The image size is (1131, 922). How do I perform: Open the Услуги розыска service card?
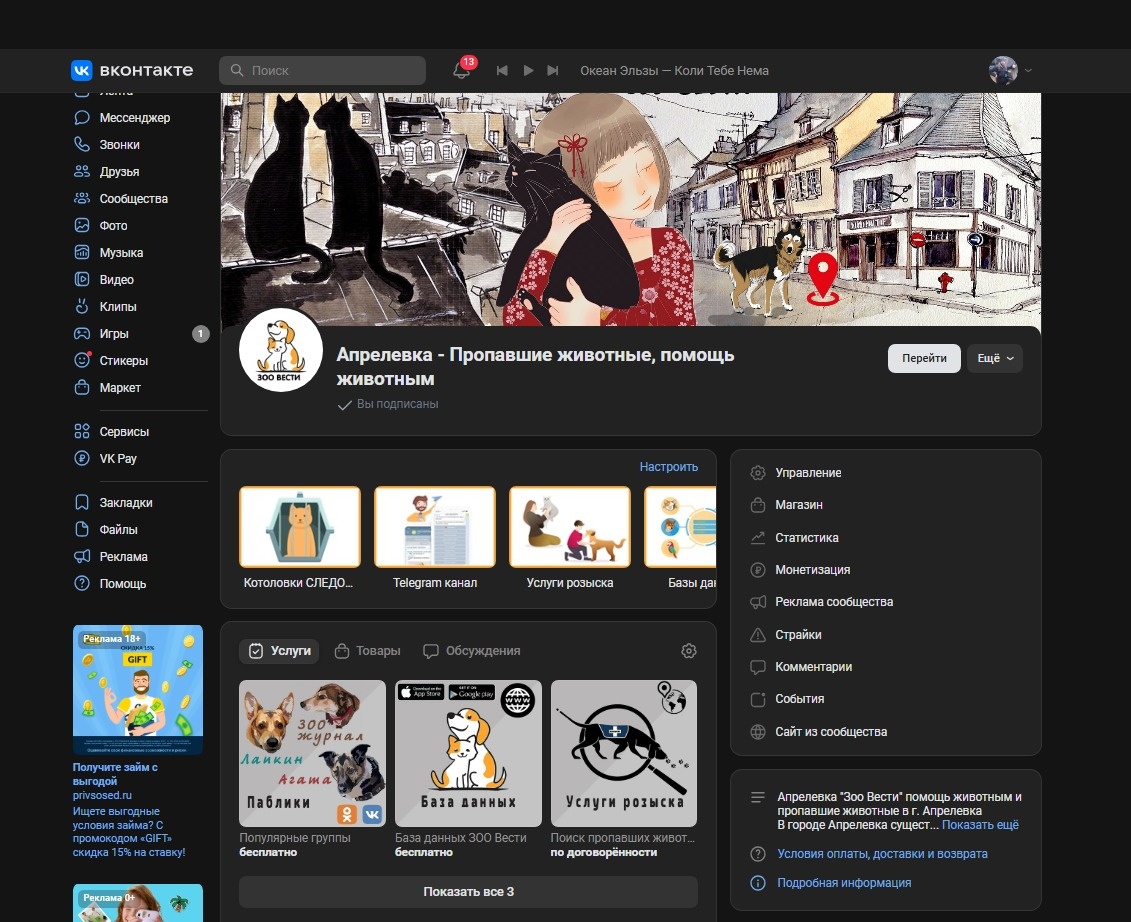pos(624,754)
